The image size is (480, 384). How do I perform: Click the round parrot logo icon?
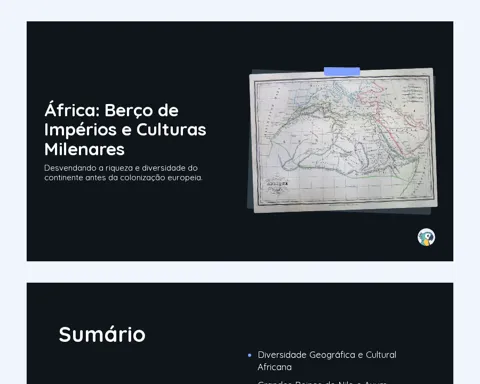coord(426,237)
